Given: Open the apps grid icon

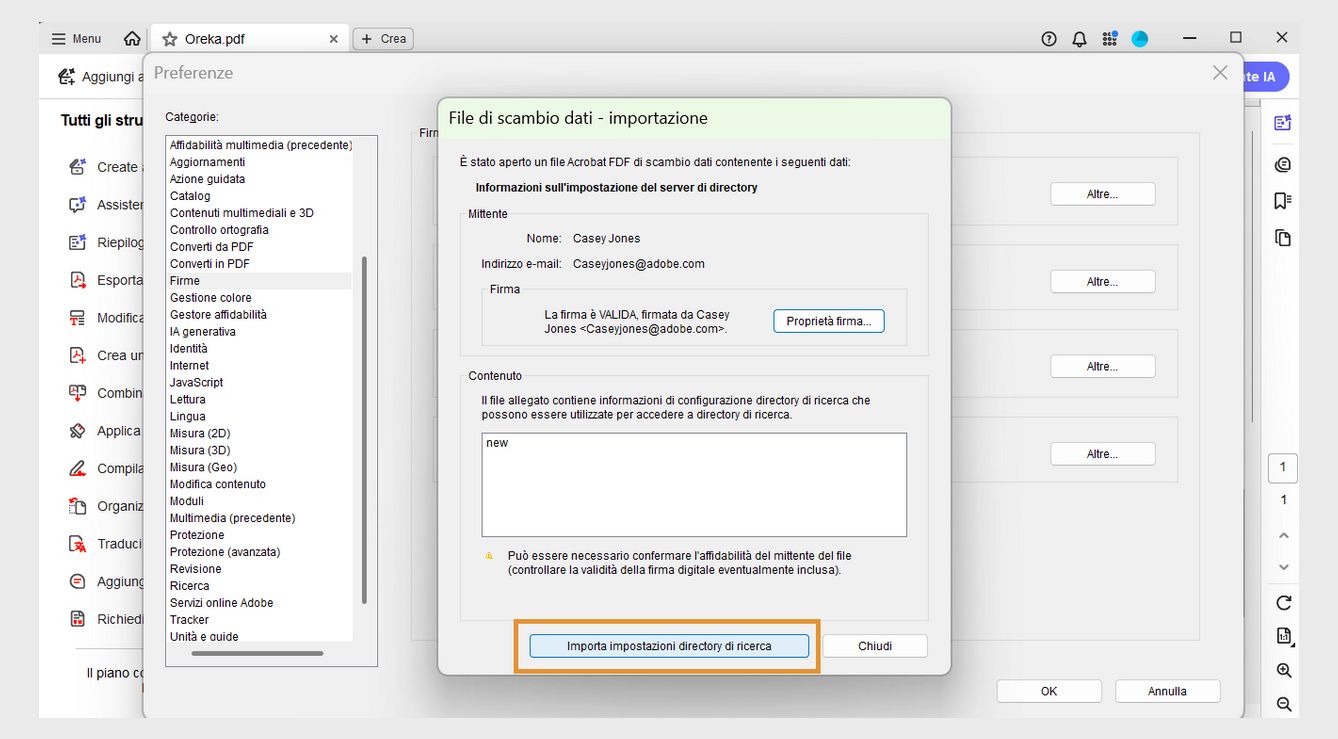Looking at the screenshot, I should click(x=1110, y=39).
